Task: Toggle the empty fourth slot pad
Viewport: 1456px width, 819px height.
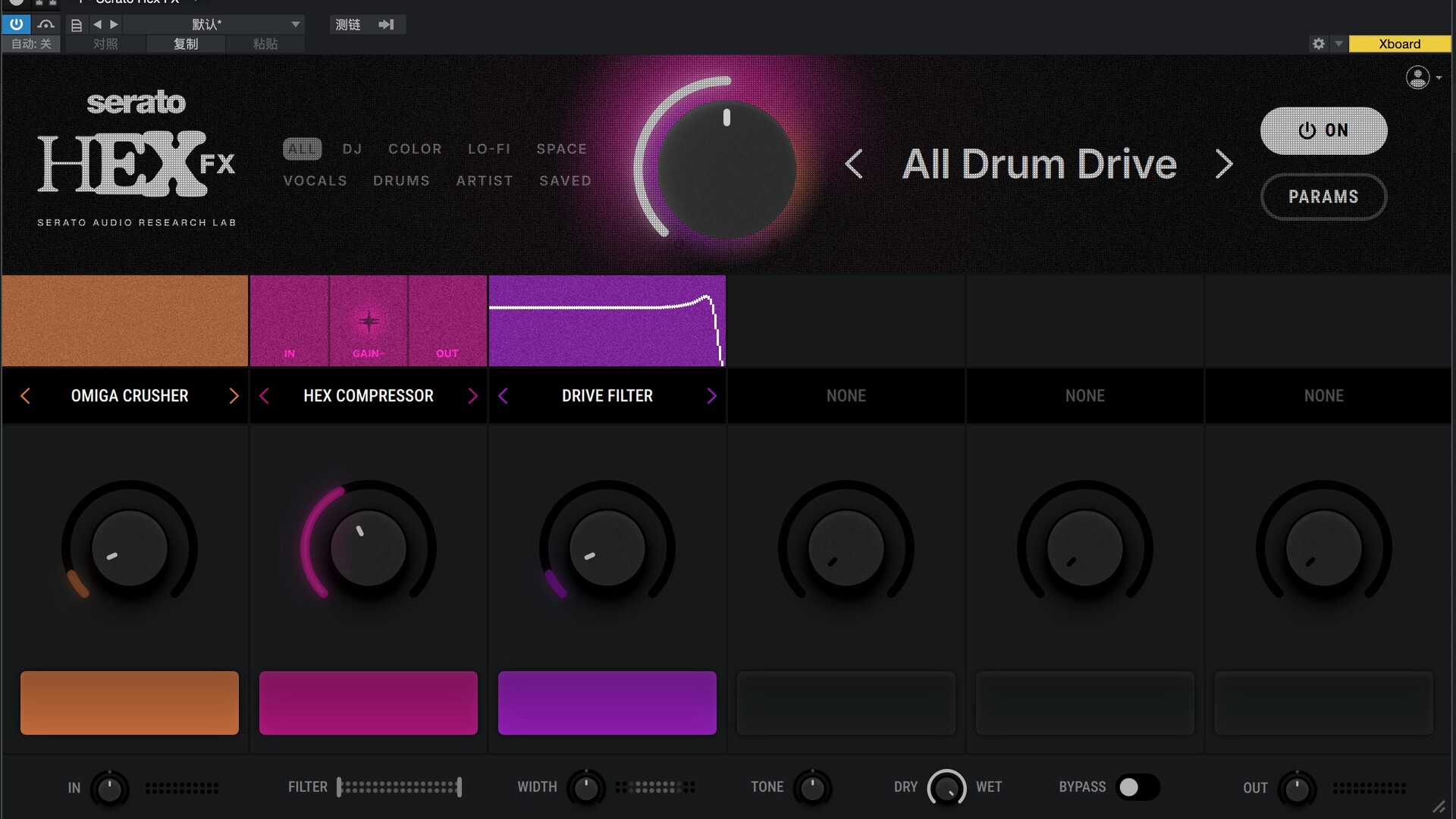Action: [846, 703]
